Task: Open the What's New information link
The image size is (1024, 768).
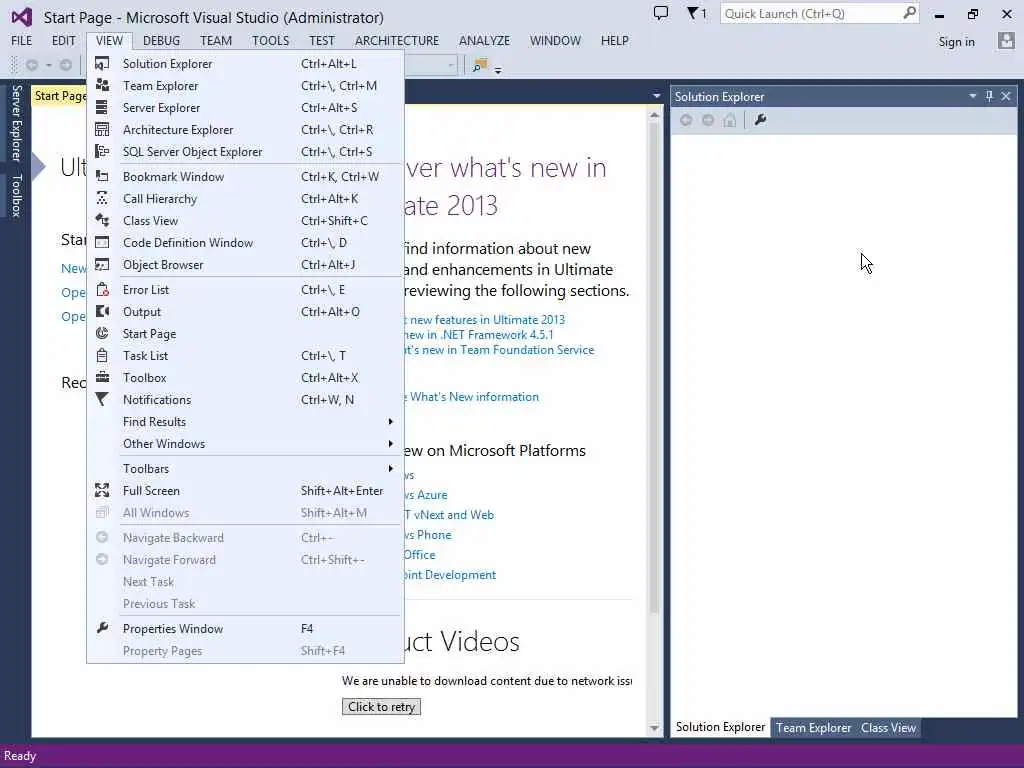Action: click(472, 396)
